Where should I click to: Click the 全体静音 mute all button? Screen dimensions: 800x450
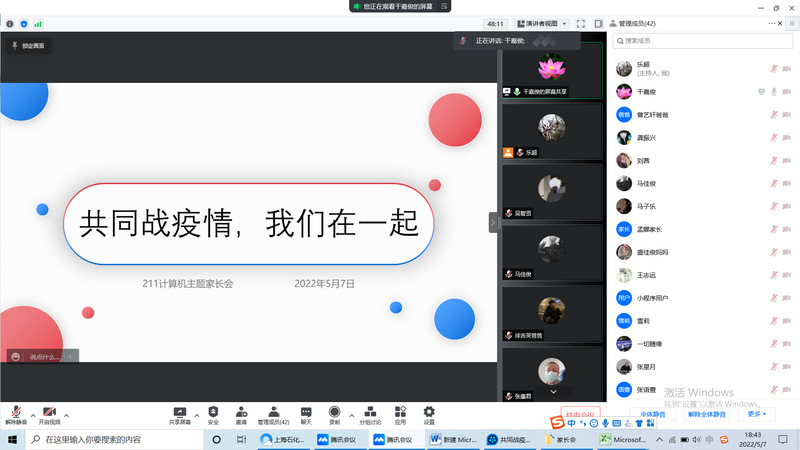653,414
